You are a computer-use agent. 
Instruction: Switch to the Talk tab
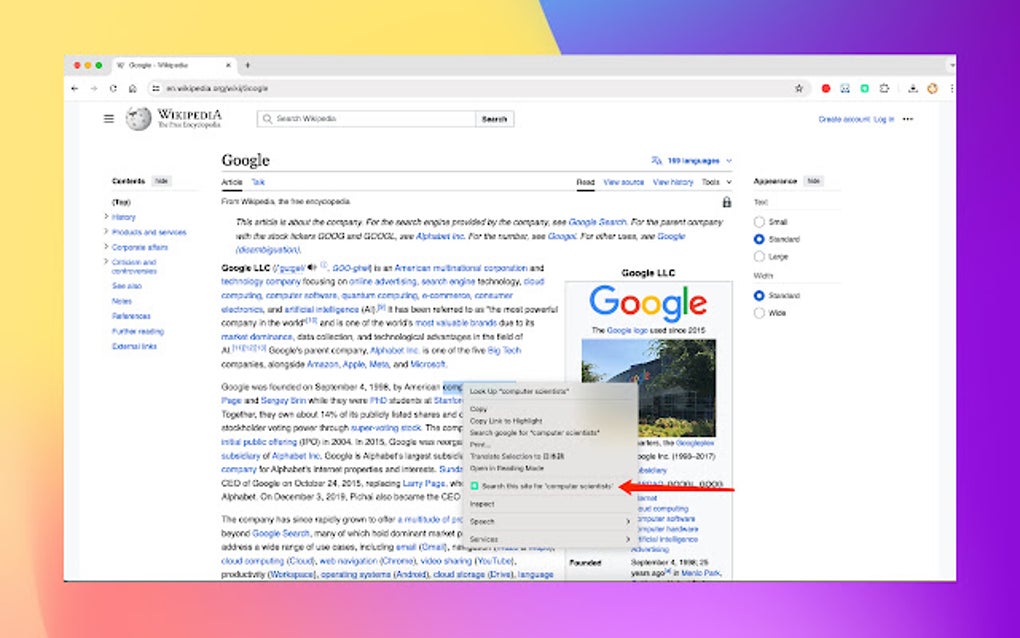coord(257,182)
